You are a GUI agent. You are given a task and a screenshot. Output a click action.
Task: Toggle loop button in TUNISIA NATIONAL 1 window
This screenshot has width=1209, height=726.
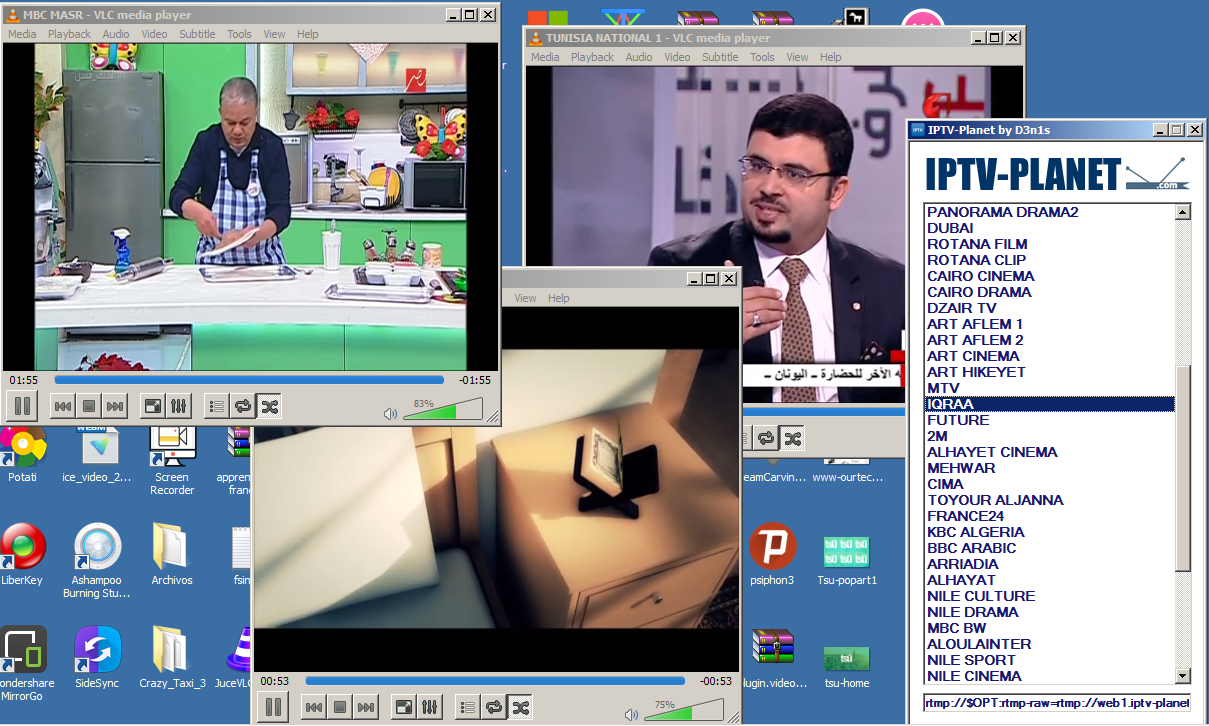(x=766, y=438)
